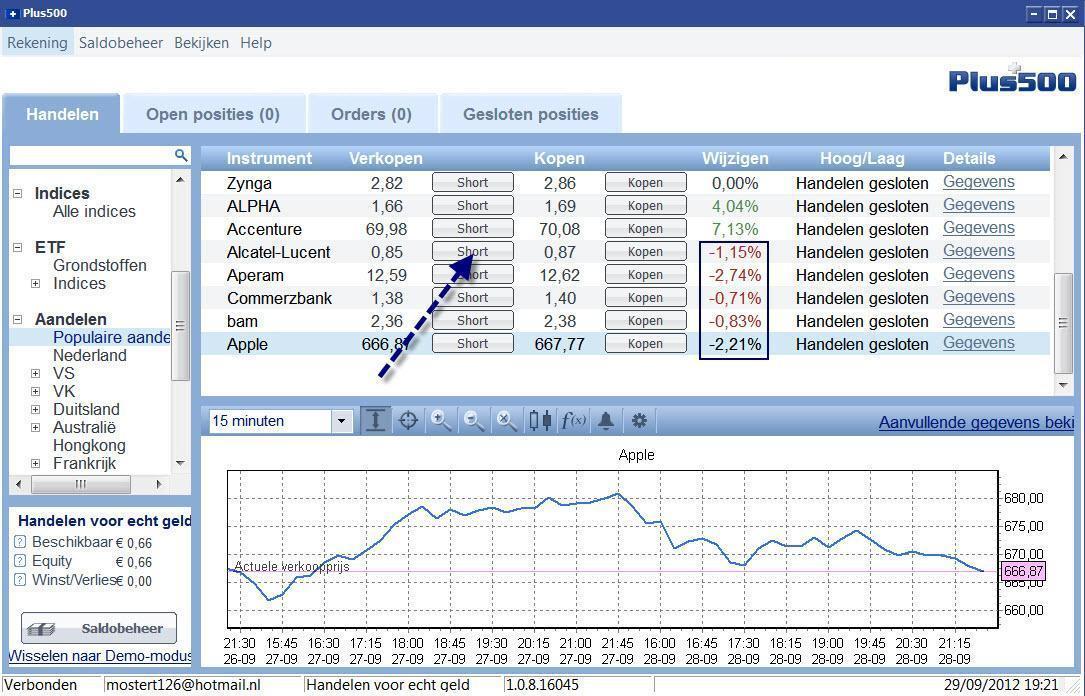Open Aanvullende gegevens bekijken link
1085x696 pixels.
976,422
